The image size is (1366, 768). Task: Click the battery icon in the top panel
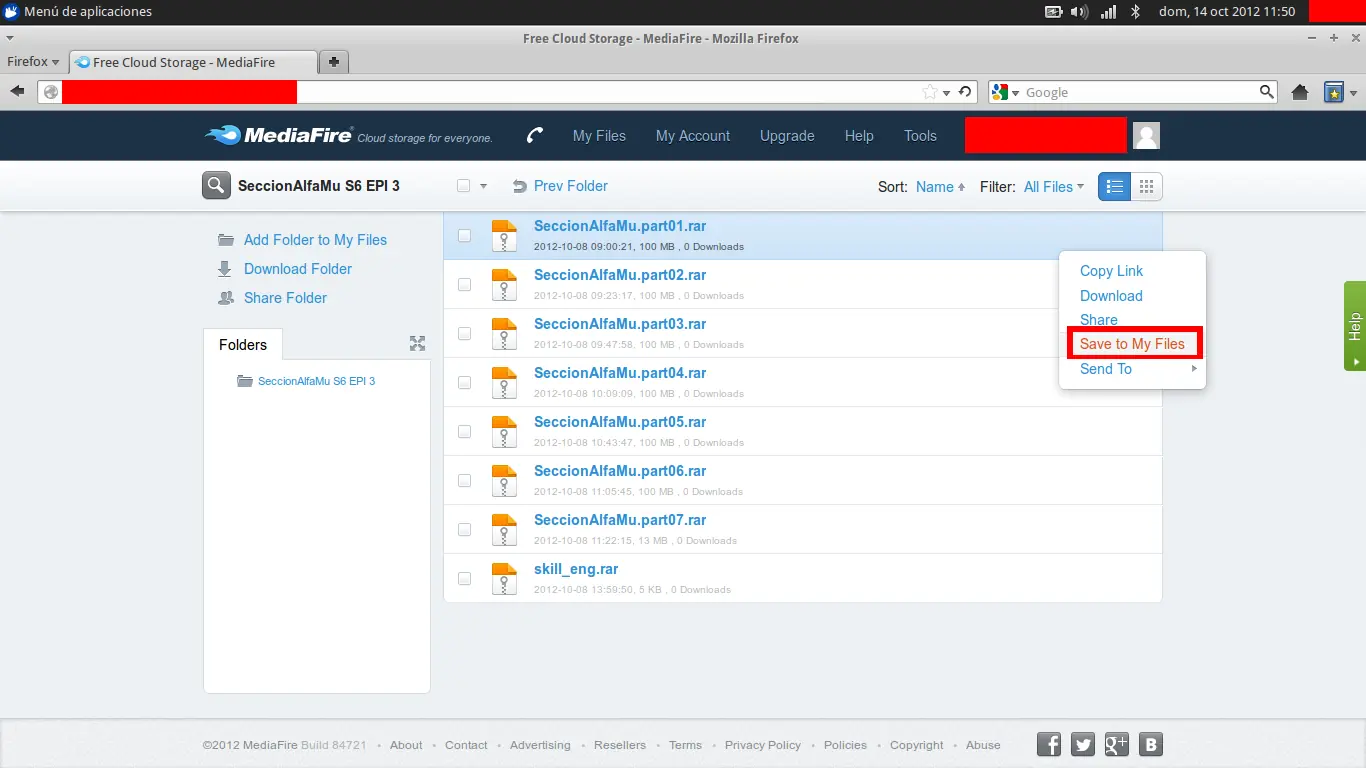1053,12
